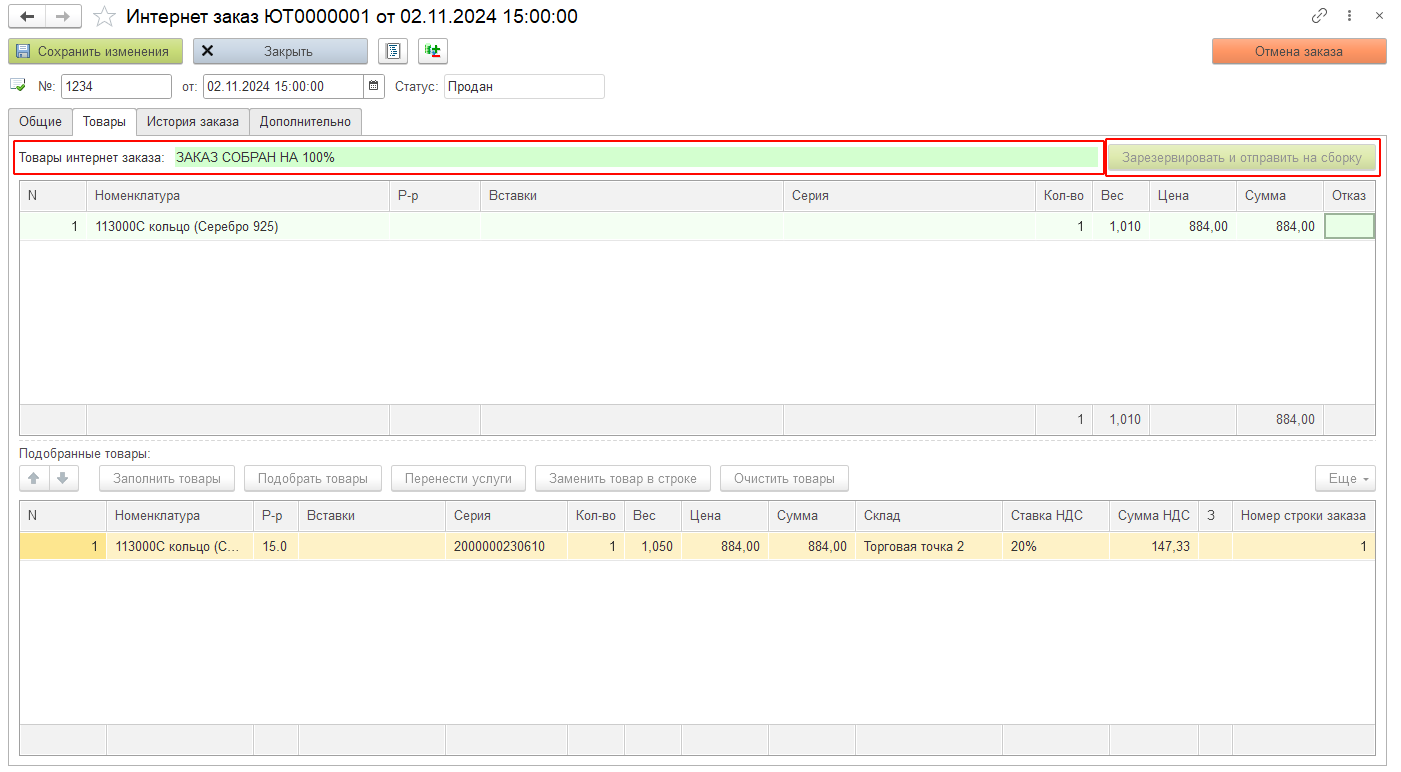
Task: Click Перенести услуги button
Action: coord(458,478)
